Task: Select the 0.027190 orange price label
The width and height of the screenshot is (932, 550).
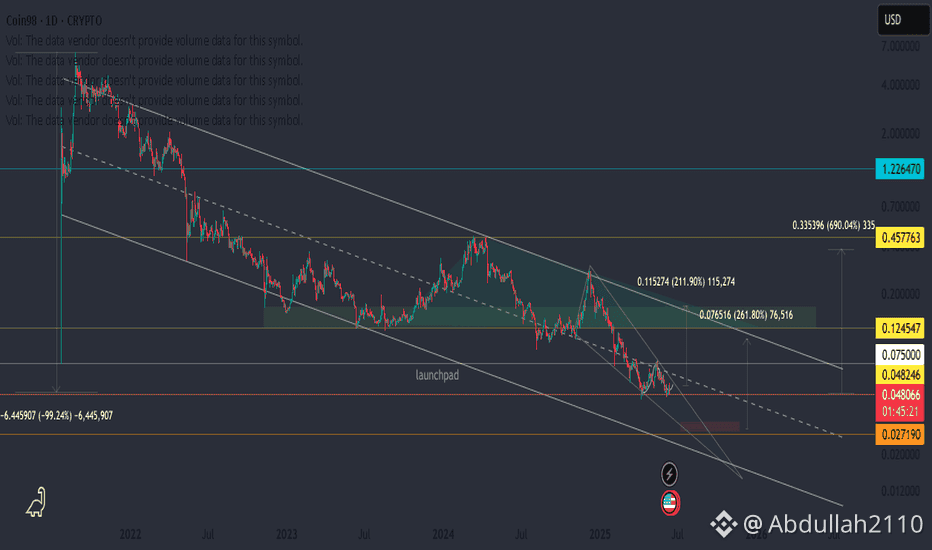Action: pos(900,435)
